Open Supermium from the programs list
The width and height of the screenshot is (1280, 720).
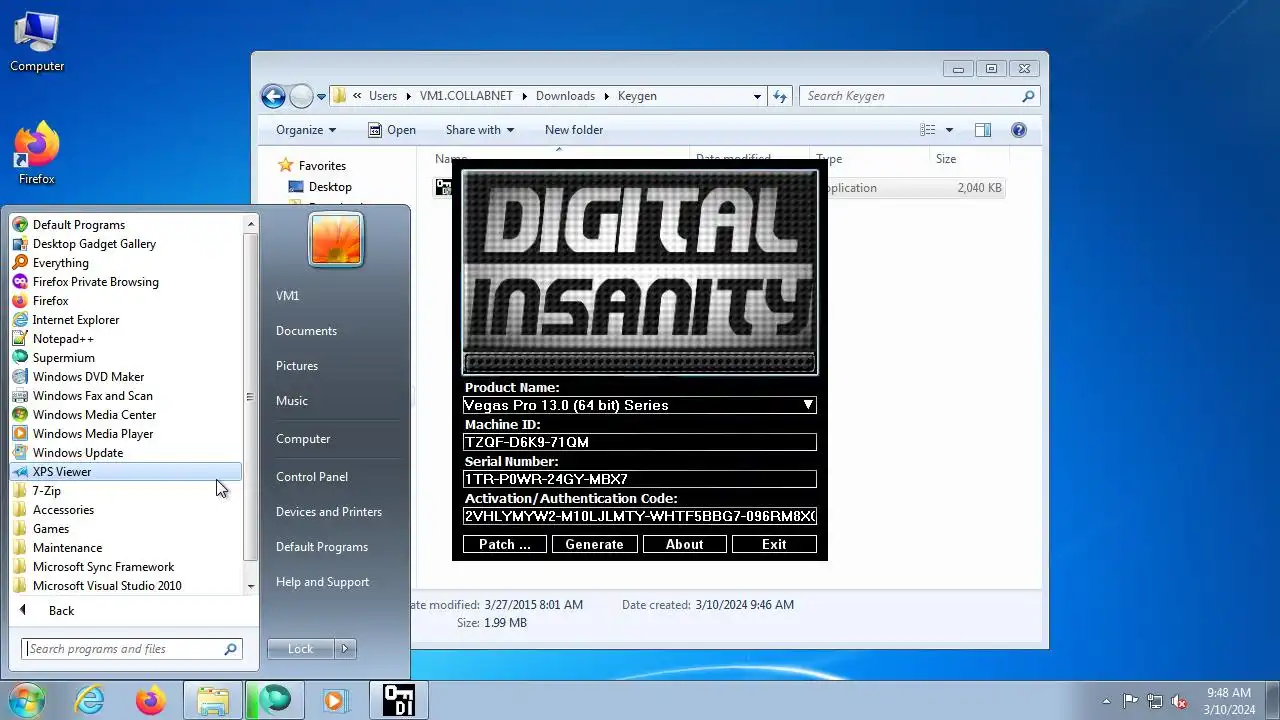click(x=126, y=358)
